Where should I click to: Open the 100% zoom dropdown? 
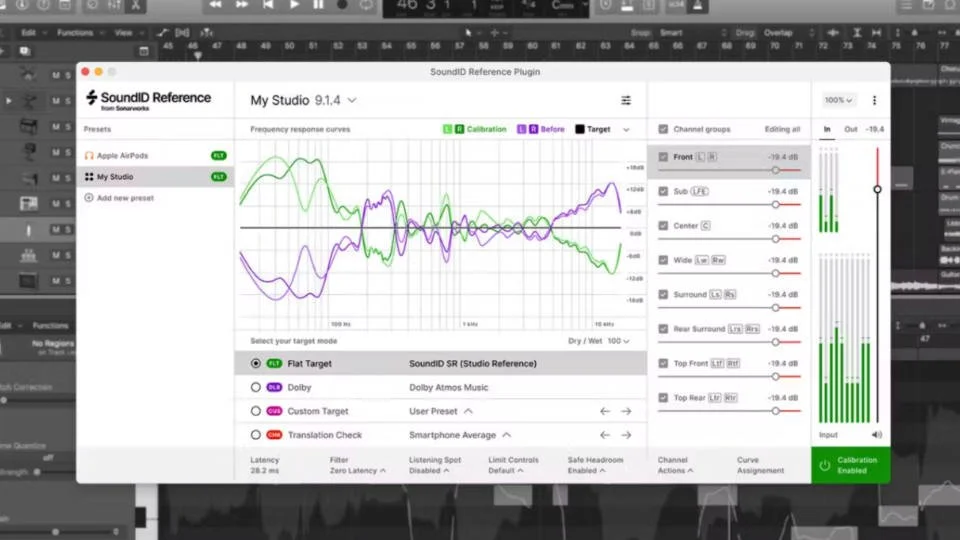[838, 100]
